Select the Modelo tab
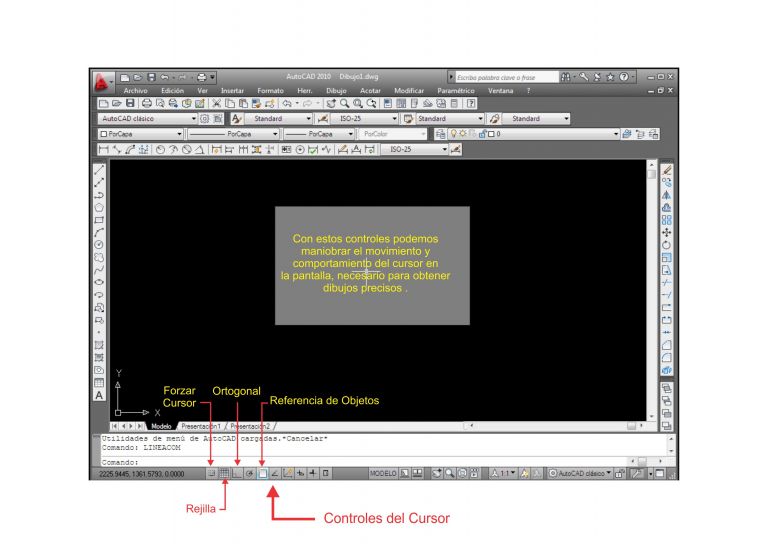The height and width of the screenshot is (544, 770). 161,427
